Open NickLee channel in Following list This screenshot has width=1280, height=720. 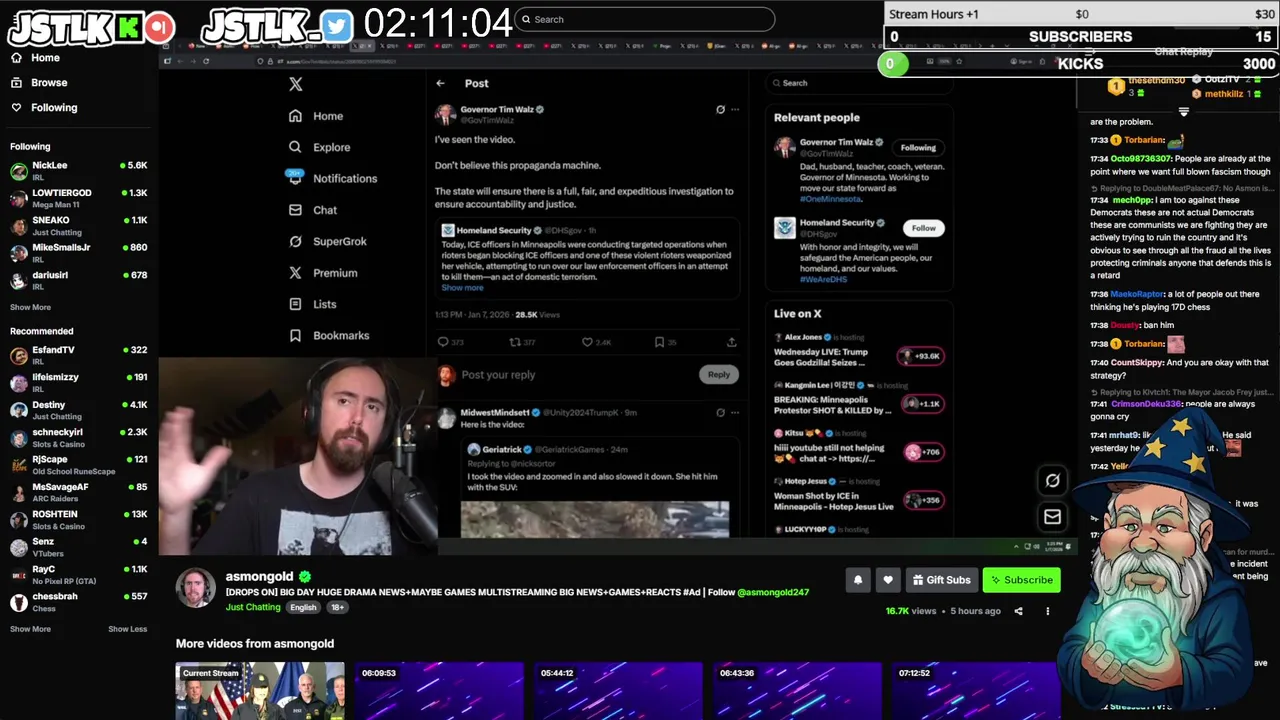click(78, 170)
